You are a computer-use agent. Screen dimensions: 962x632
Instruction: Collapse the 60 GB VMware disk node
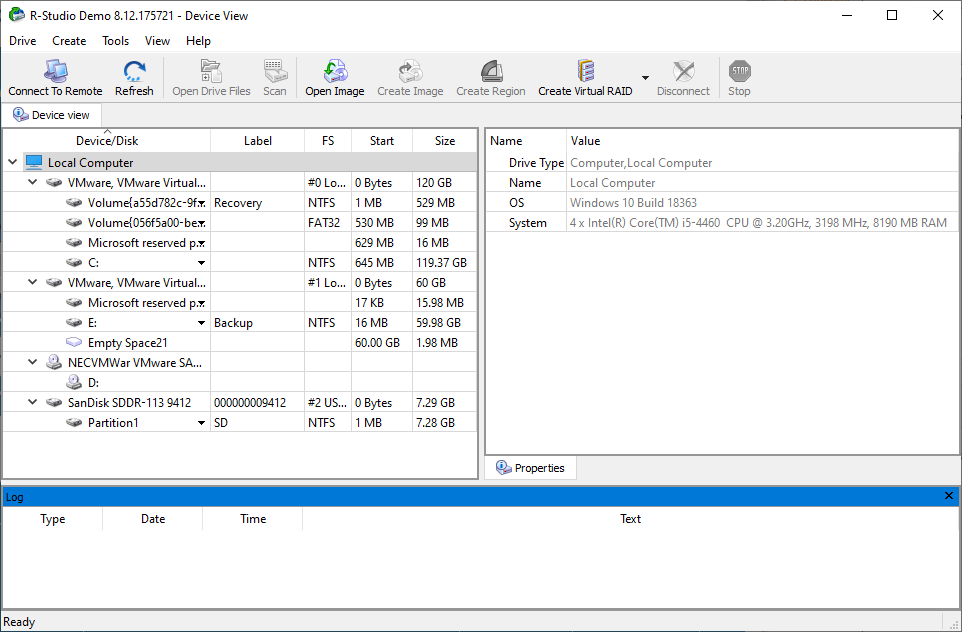33,282
